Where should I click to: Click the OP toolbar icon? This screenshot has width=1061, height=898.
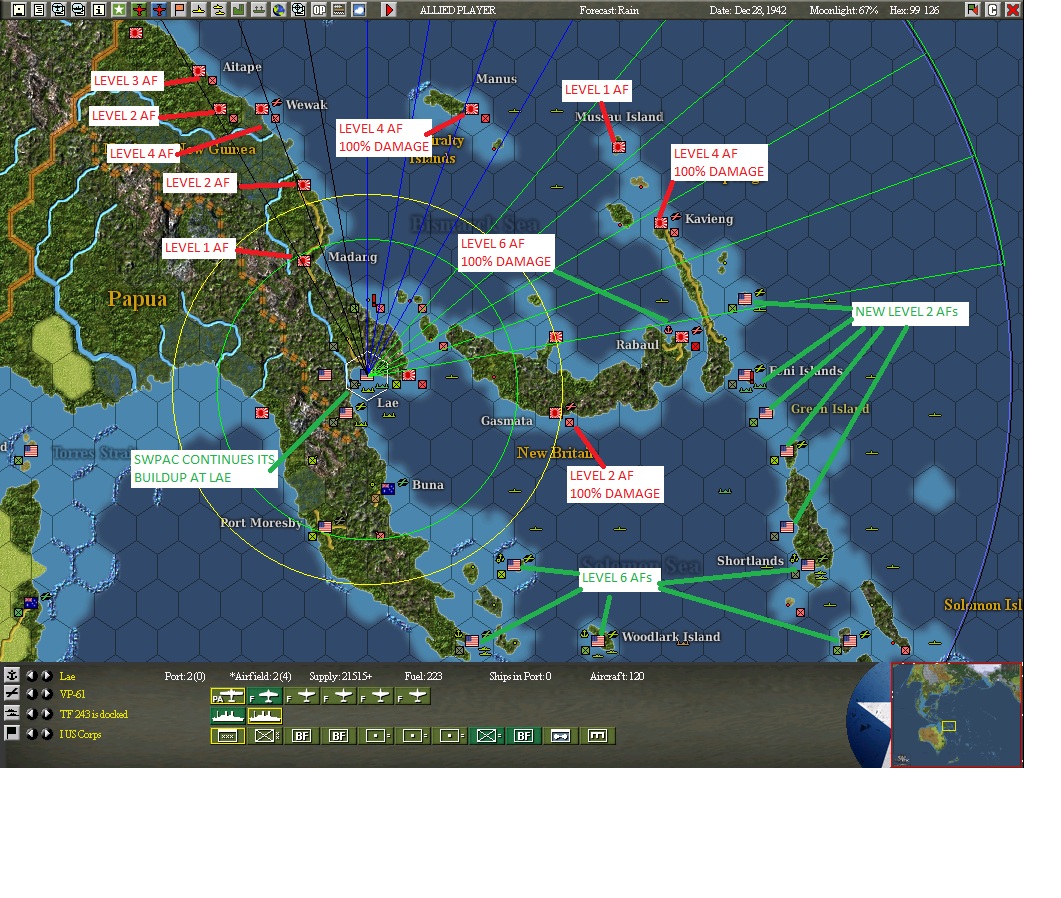pos(318,9)
